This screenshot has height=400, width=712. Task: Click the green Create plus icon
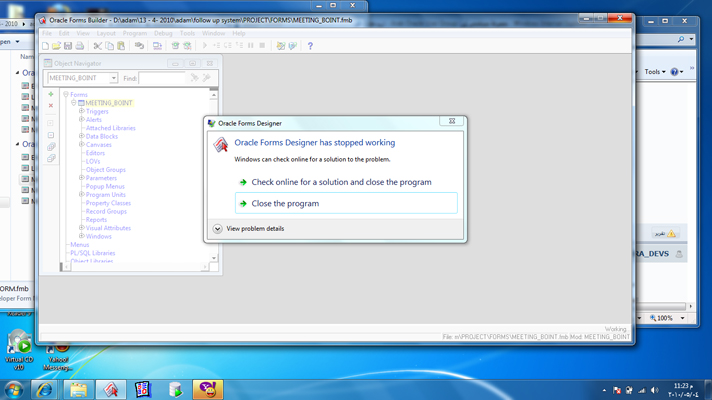pyautogui.click(x=51, y=95)
